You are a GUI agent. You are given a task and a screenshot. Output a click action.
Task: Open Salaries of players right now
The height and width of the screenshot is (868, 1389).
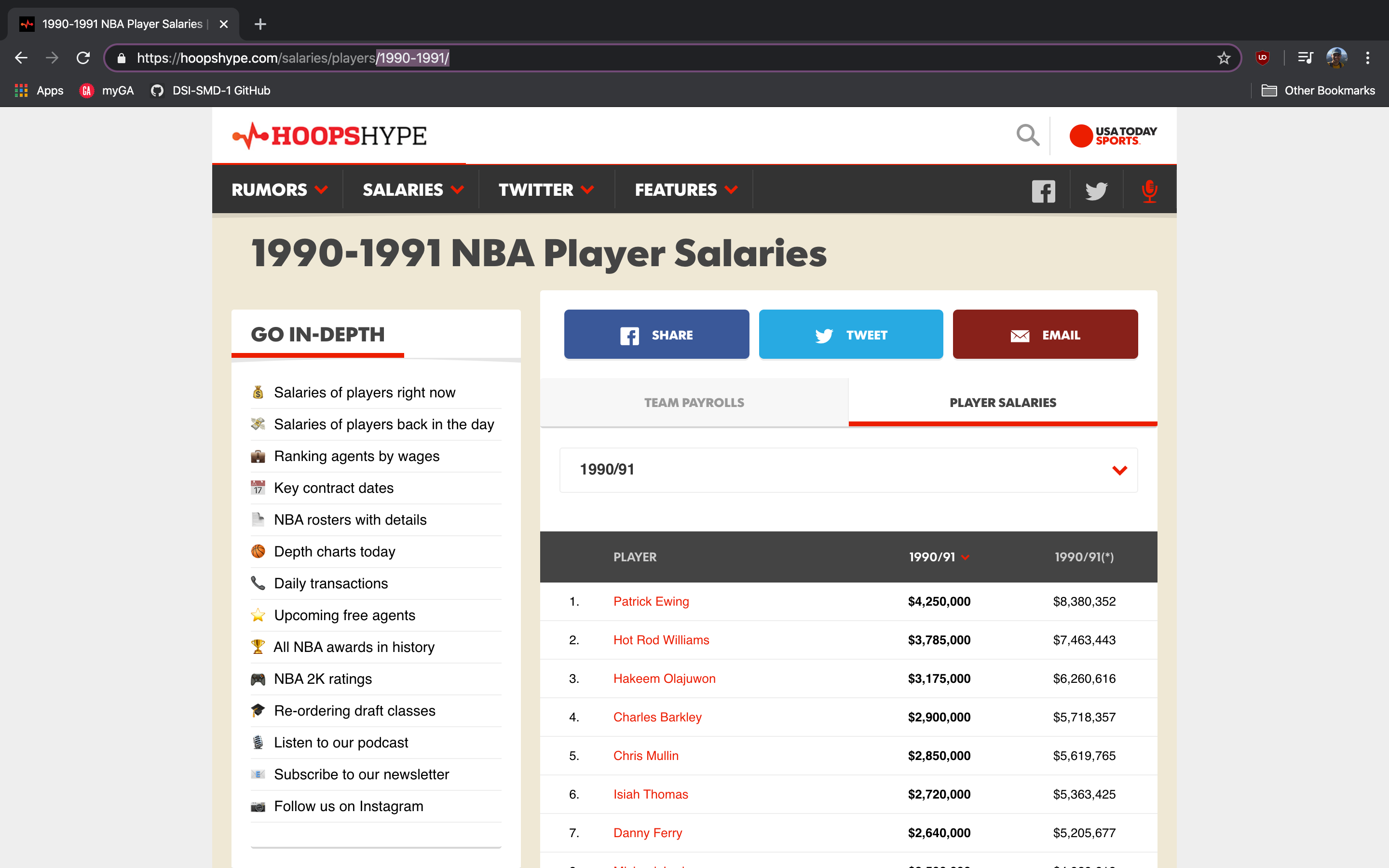point(365,393)
